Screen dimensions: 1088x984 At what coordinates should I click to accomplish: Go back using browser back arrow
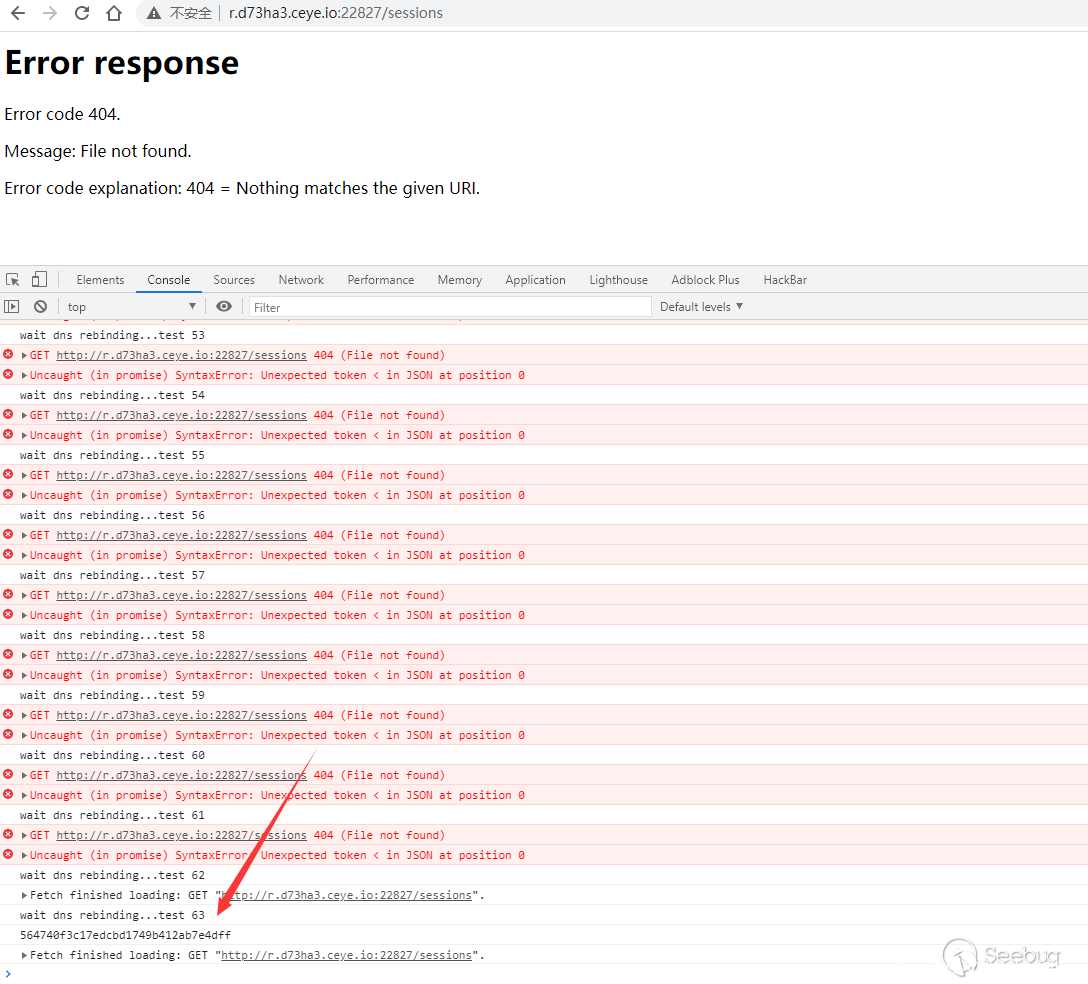17,12
